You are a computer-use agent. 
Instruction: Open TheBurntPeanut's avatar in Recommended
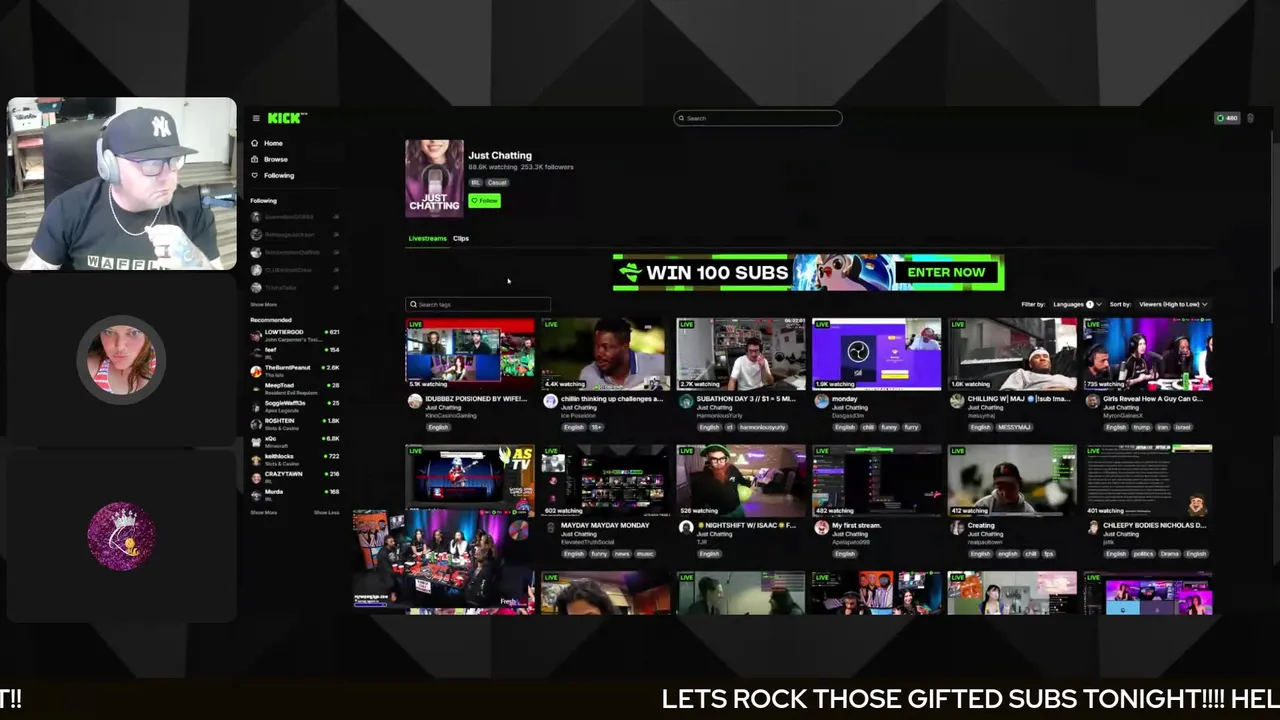tap(256, 370)
